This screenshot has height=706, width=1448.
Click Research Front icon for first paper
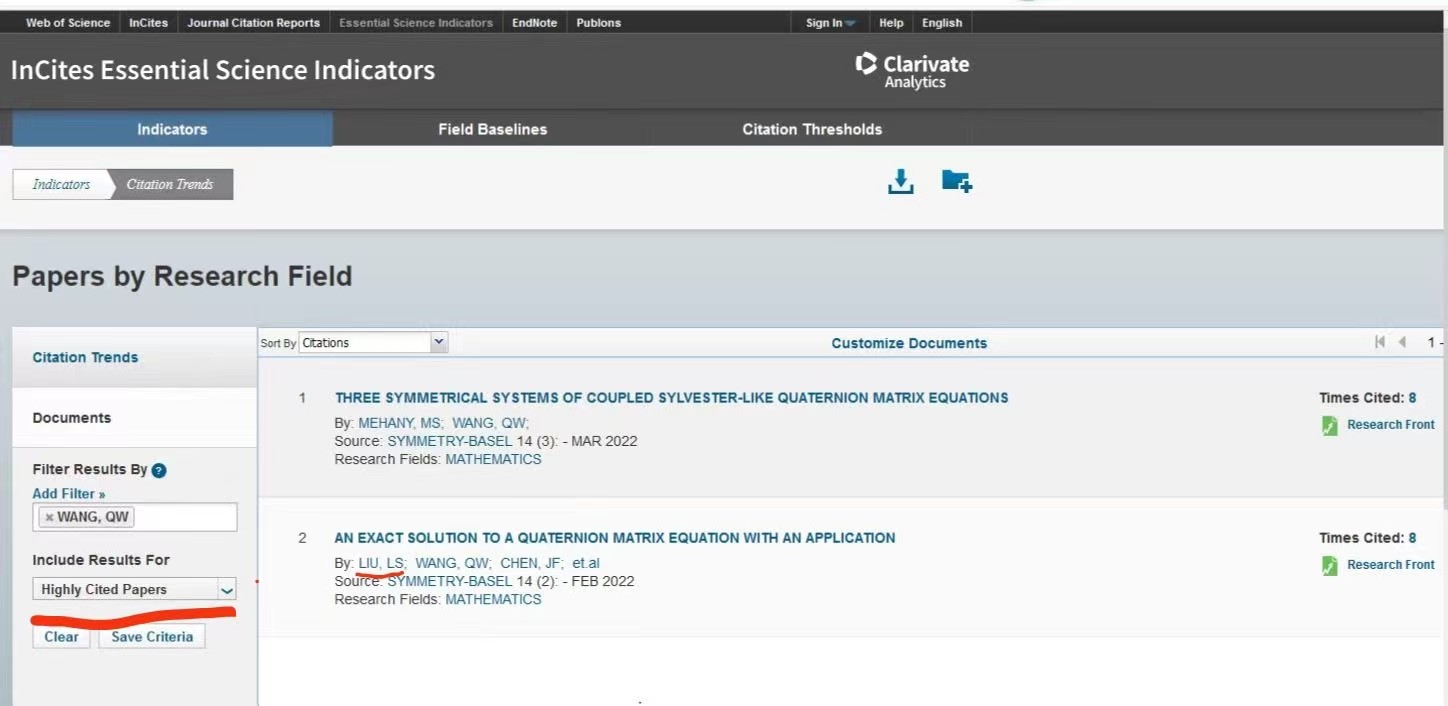tap(1330, 426)
